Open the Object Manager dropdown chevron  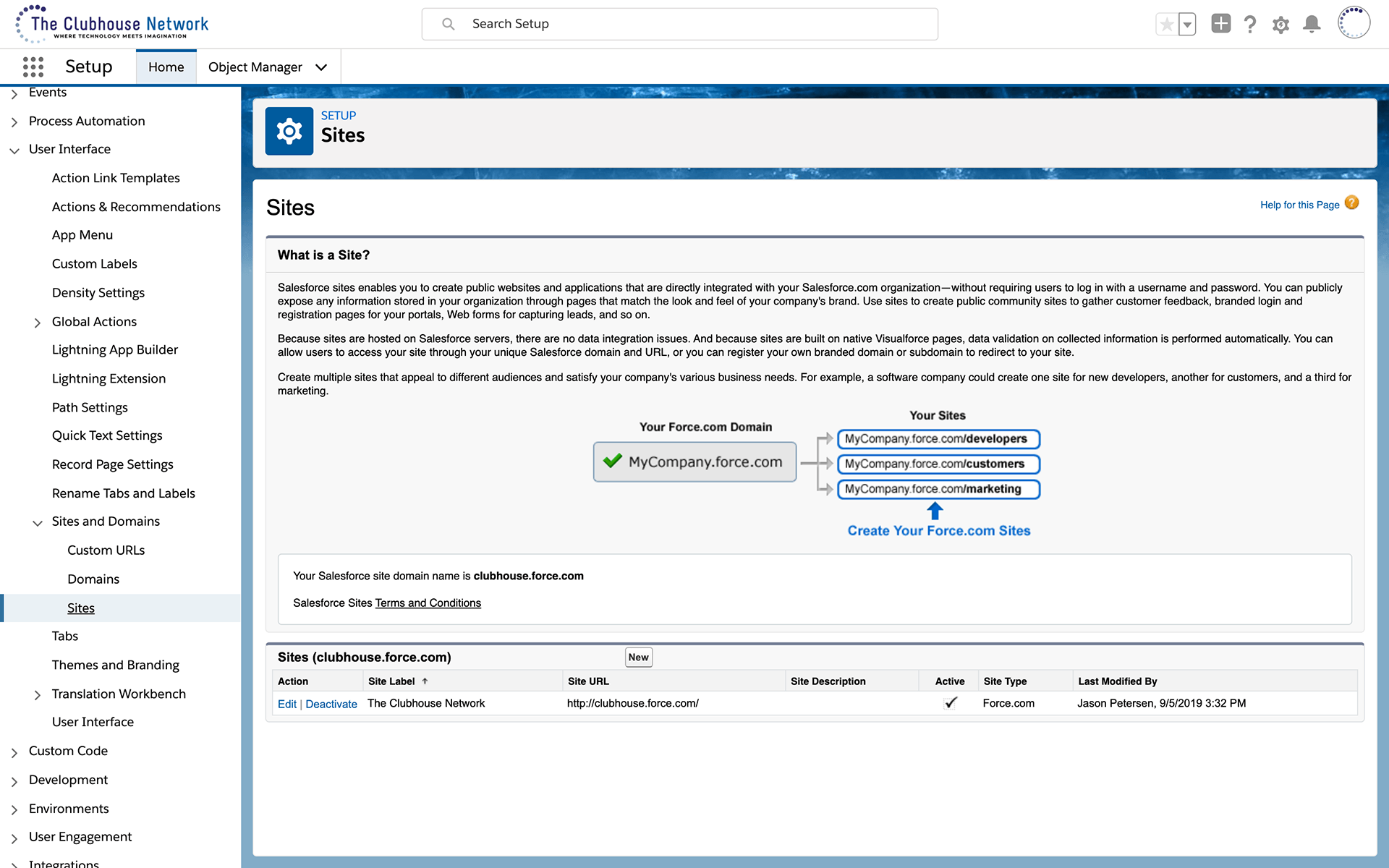[x=321, y=67]
